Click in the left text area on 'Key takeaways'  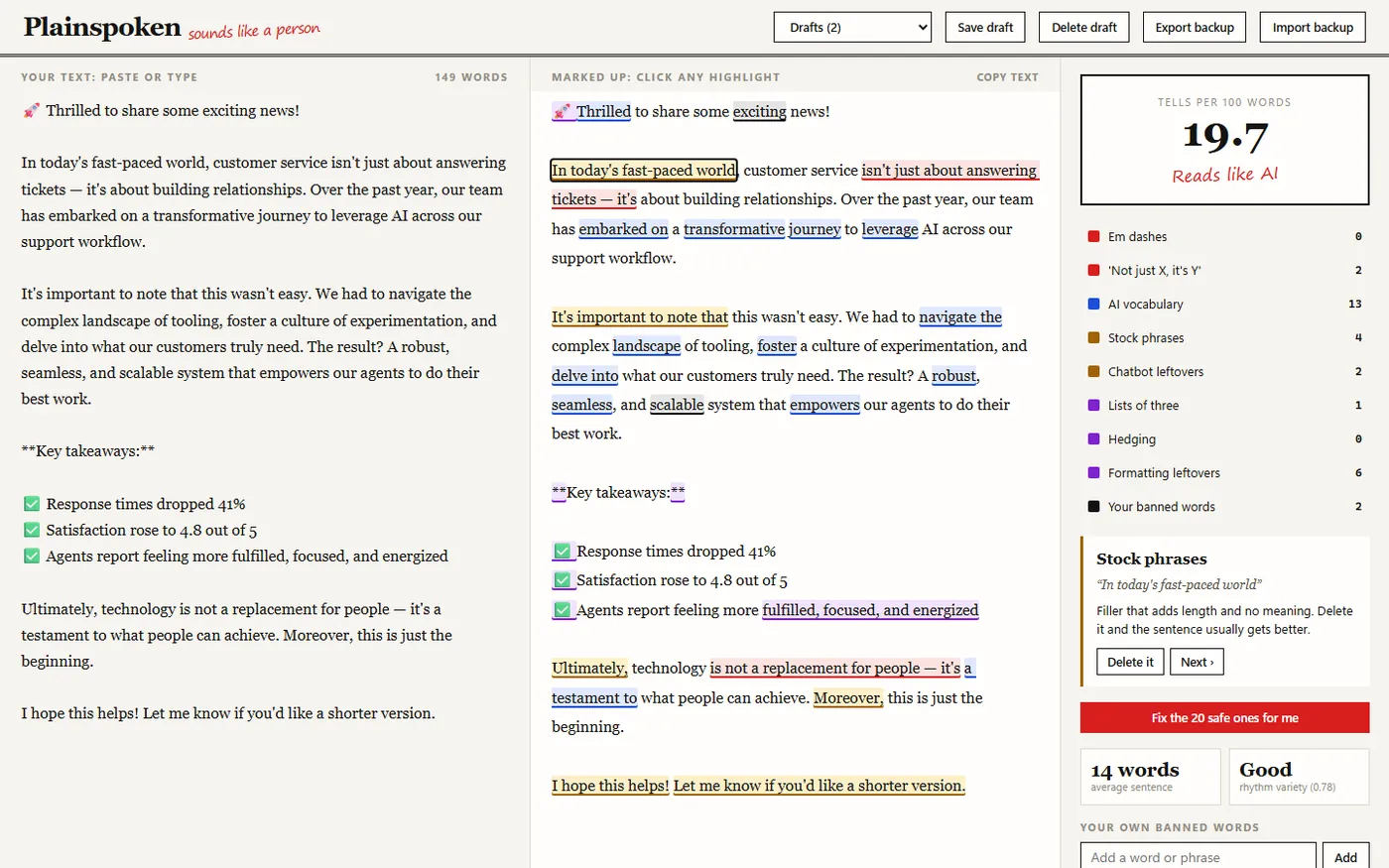pos(87,451)
